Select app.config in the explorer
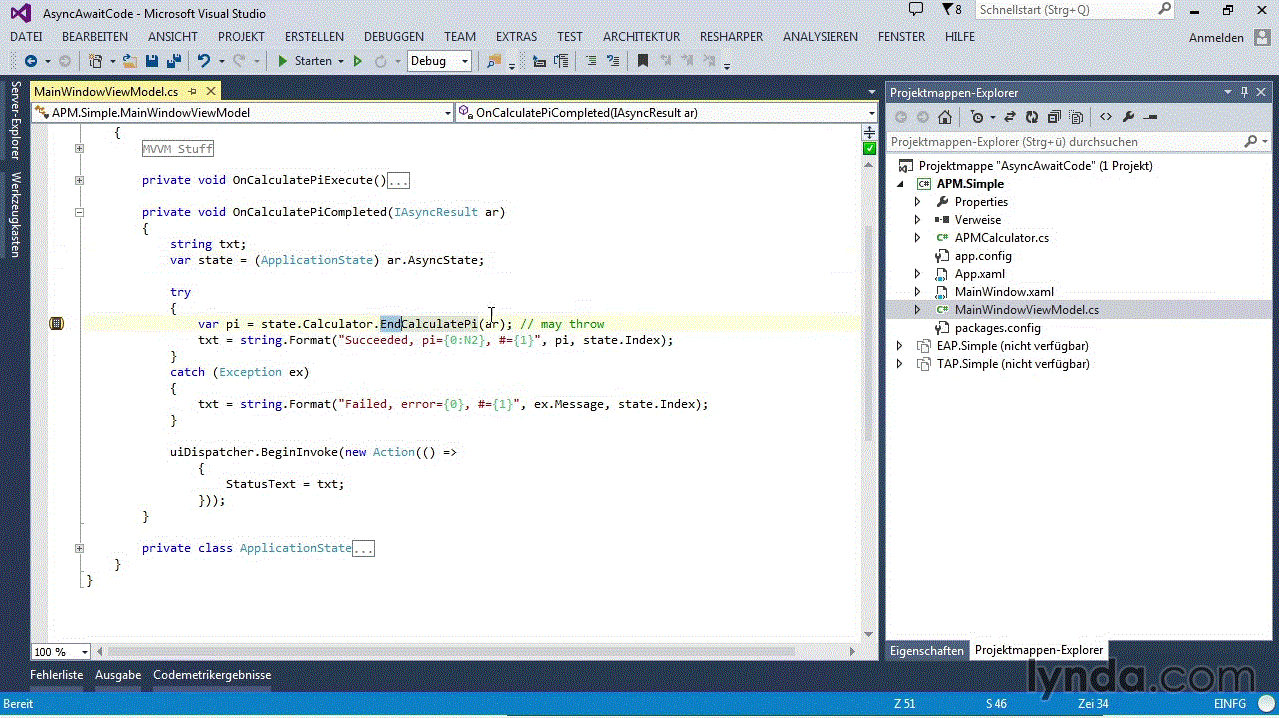1279x718 pixels. click(x=983, y=256)
